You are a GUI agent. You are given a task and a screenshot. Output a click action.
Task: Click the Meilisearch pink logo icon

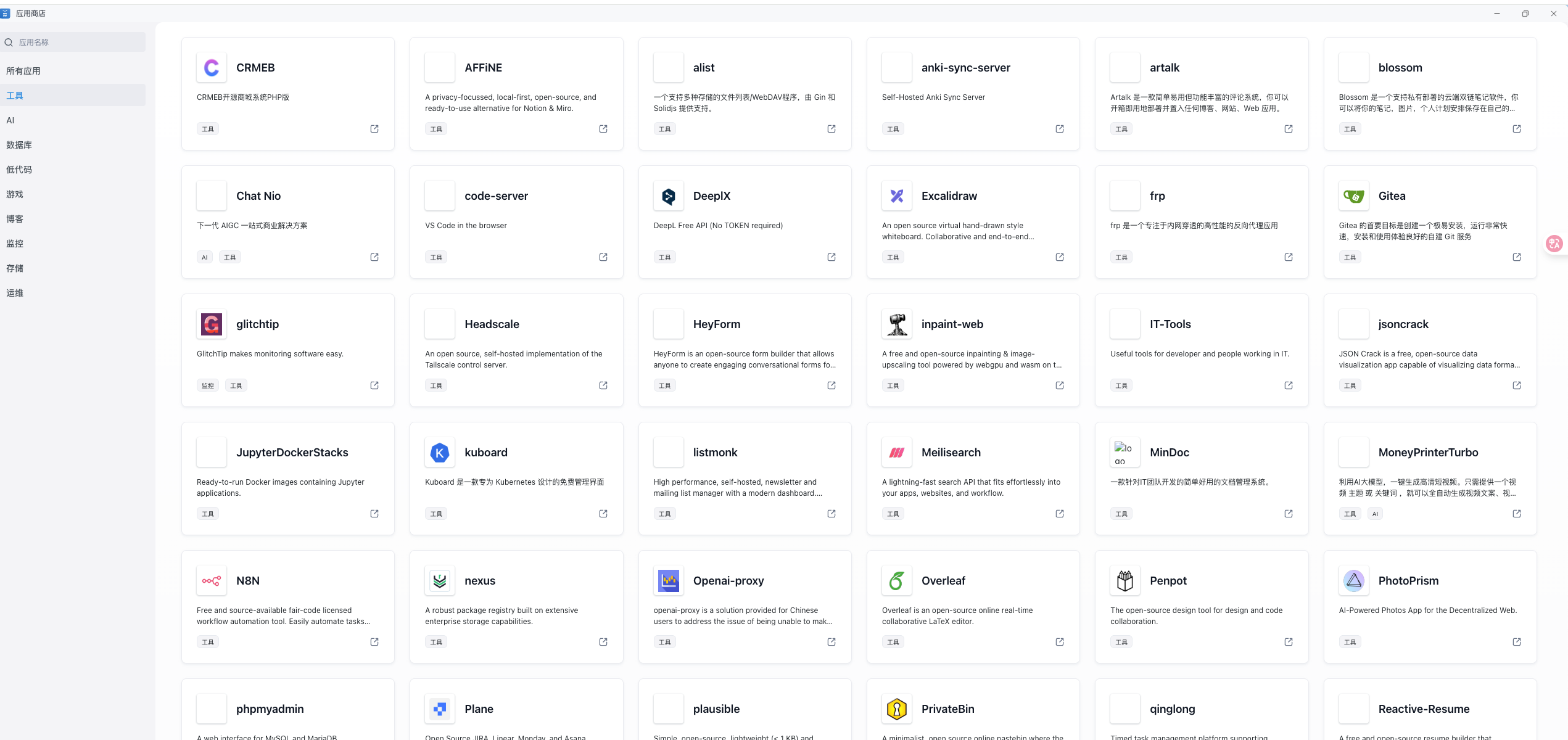coord(896,453)
